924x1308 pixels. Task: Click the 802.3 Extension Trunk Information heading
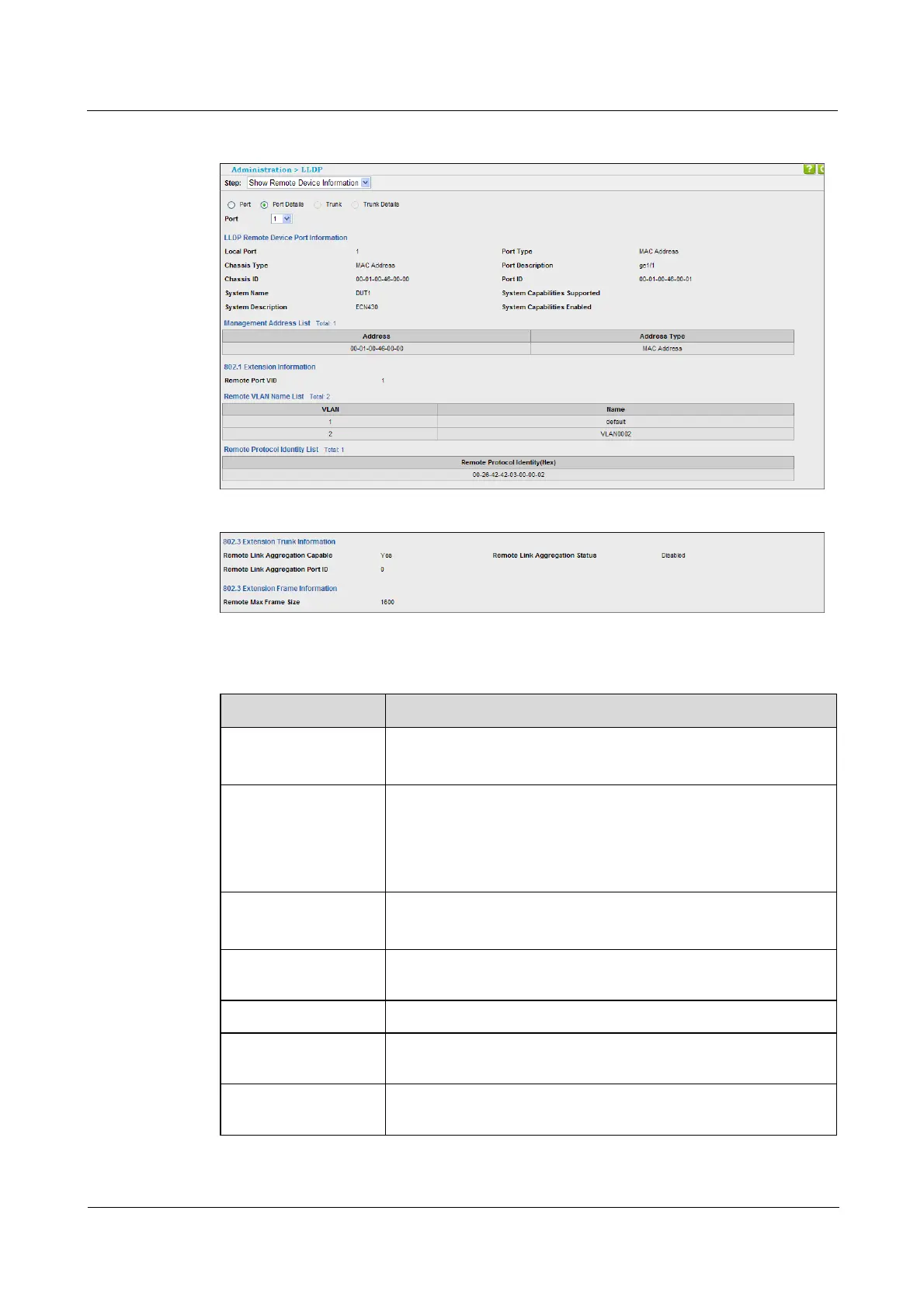[280, 542]
